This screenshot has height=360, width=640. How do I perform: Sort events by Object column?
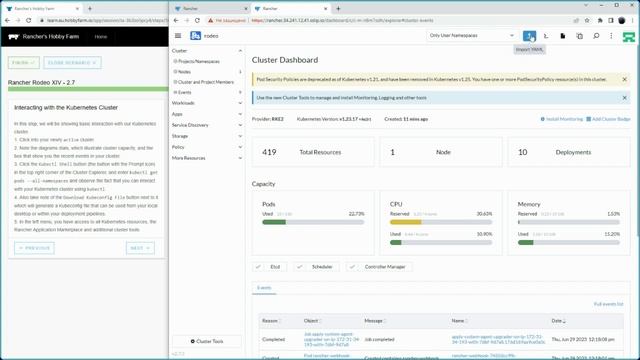(313, 321)
